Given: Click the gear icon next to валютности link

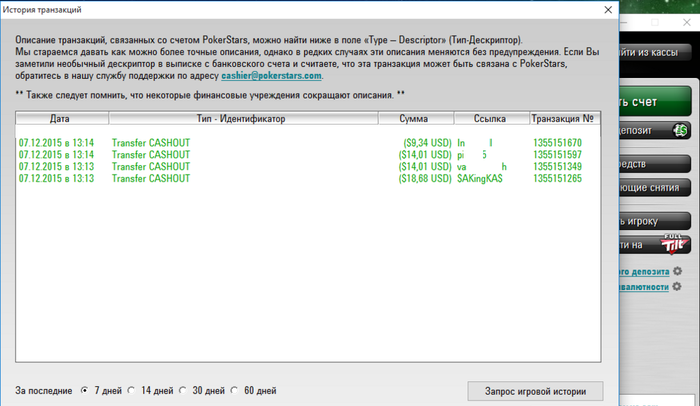Looking at the screenshot, I should pyautogui.click(x=677, y=286).
